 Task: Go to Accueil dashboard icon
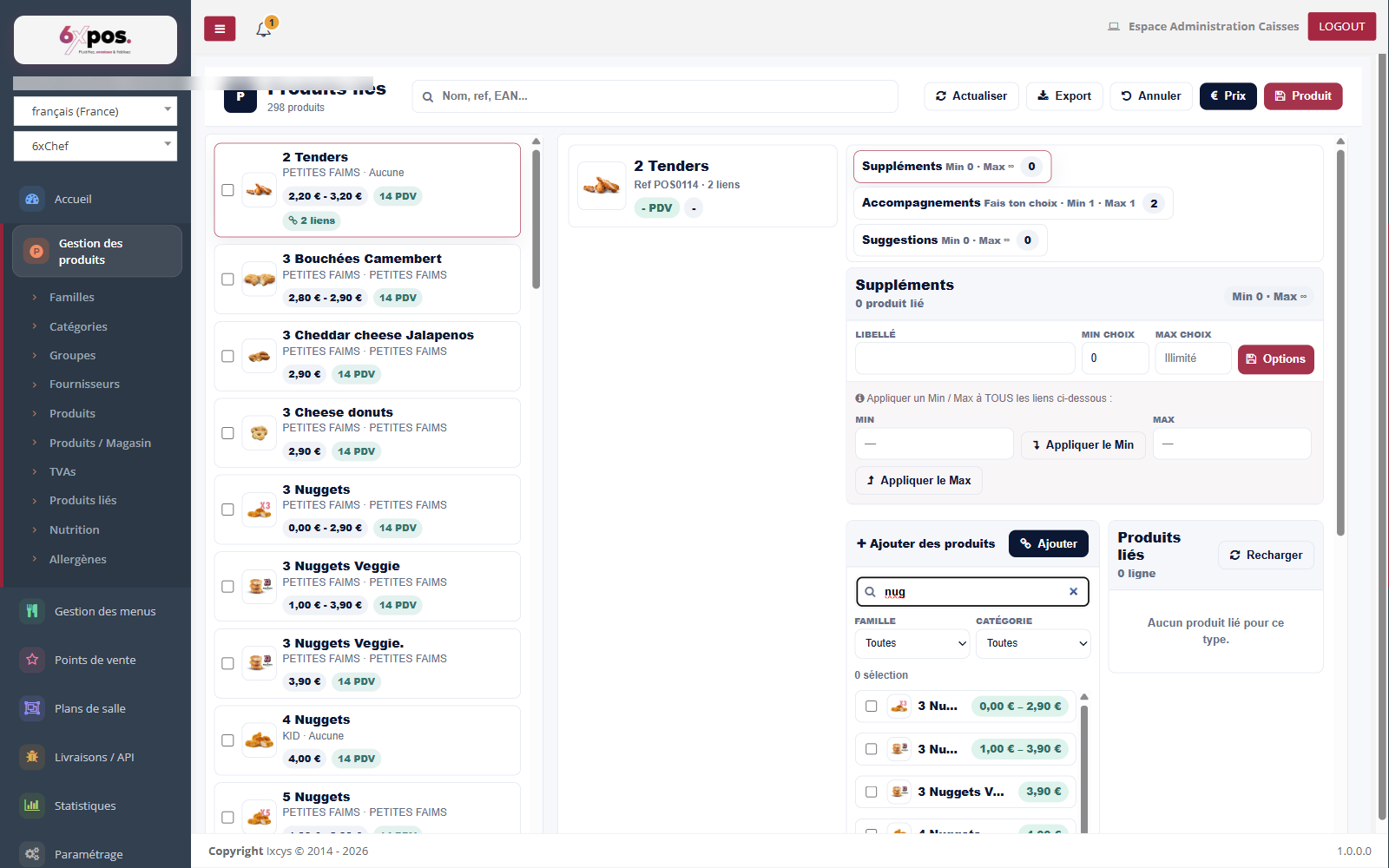click(x=32, y=199)
